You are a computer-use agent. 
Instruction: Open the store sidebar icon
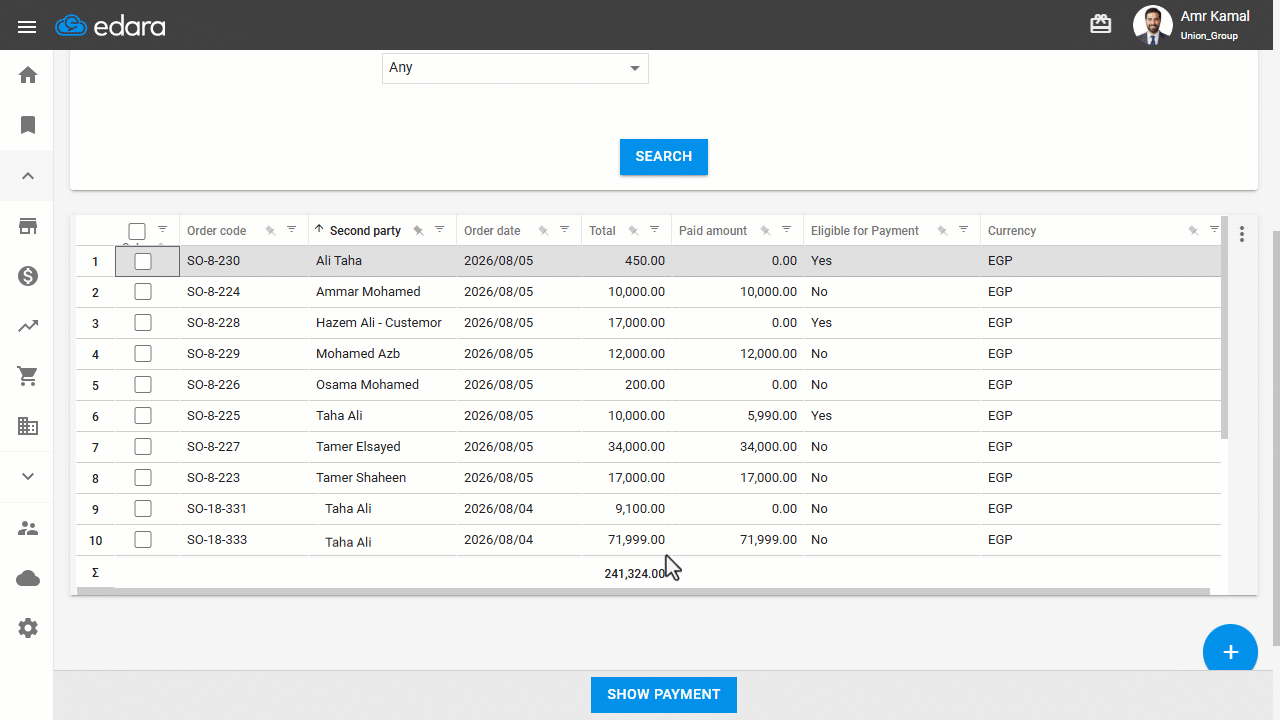[28, 226]
